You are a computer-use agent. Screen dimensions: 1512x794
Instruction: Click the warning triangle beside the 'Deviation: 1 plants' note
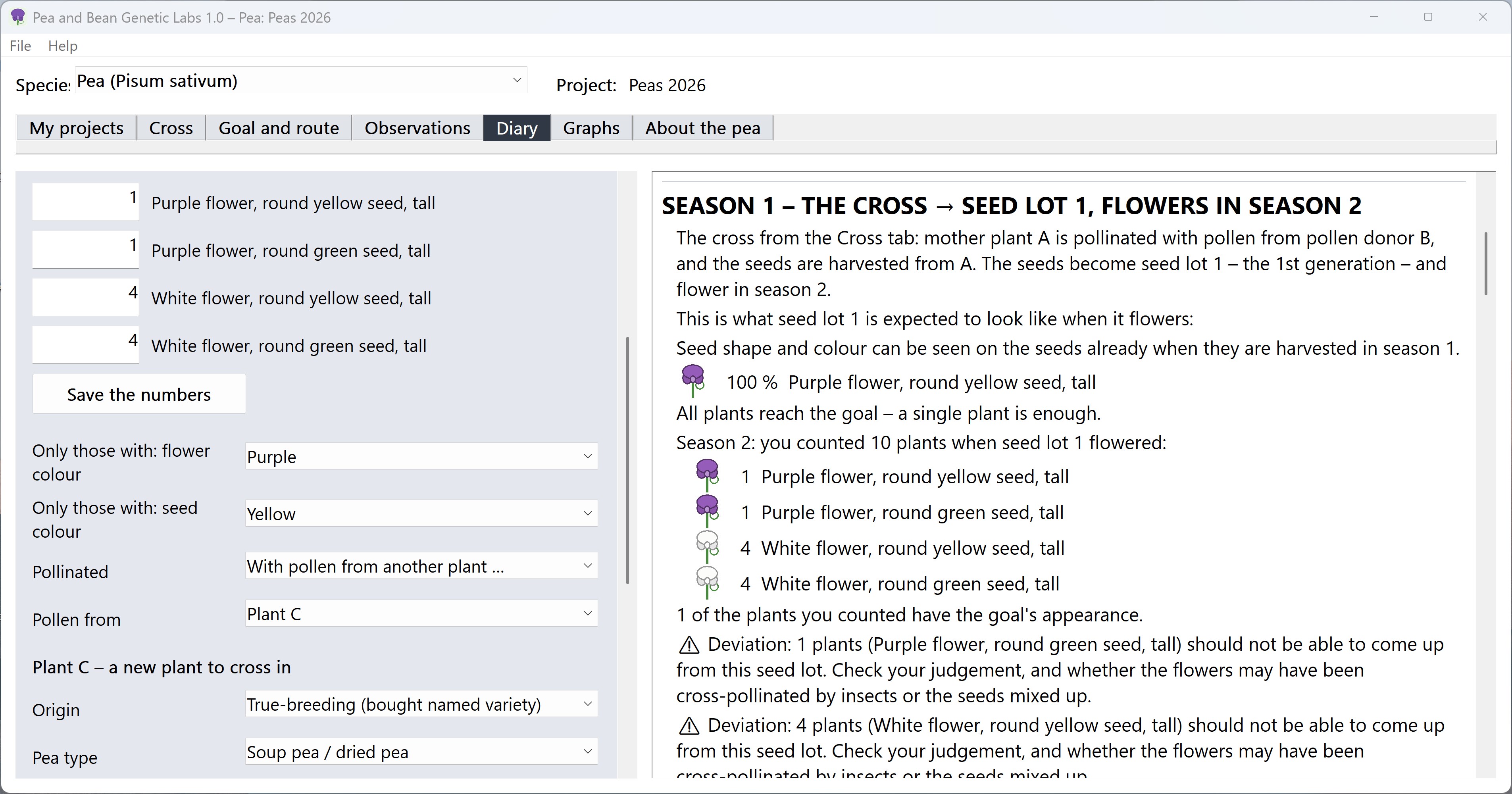(x=689, y=645)
